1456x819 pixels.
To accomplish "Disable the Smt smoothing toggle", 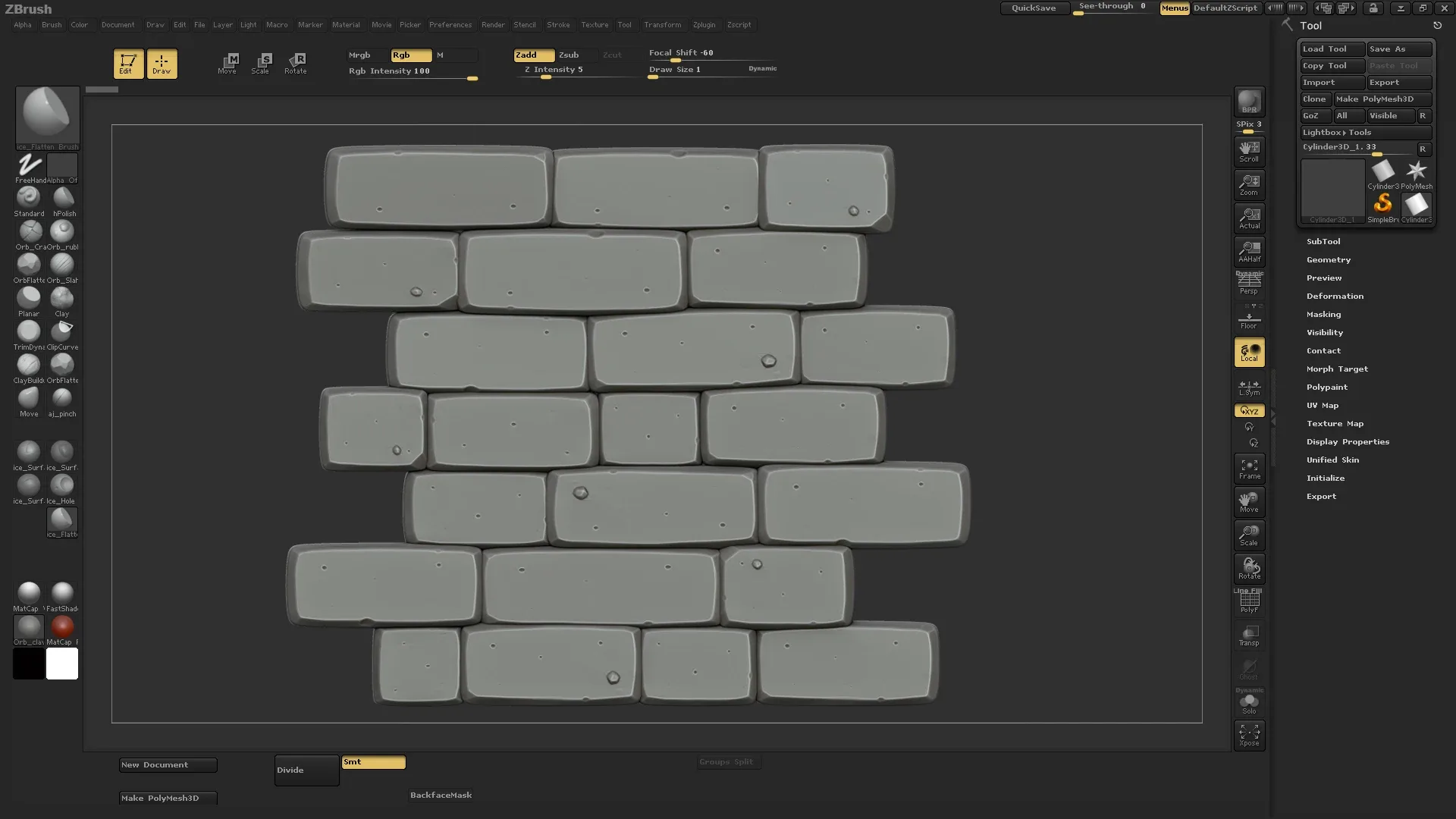I will [x=373, y=762].
